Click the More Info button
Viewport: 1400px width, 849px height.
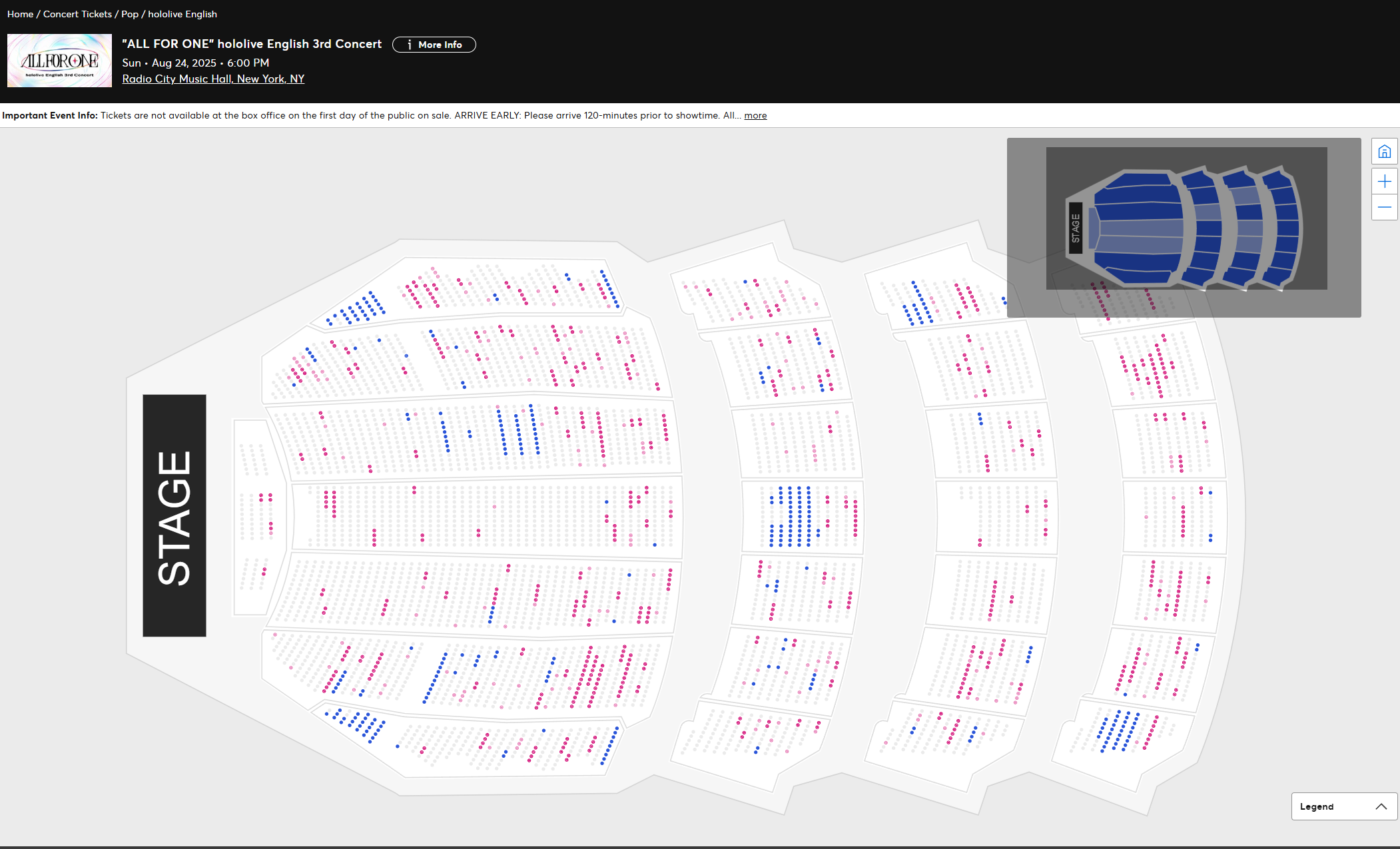pos(434,45)
